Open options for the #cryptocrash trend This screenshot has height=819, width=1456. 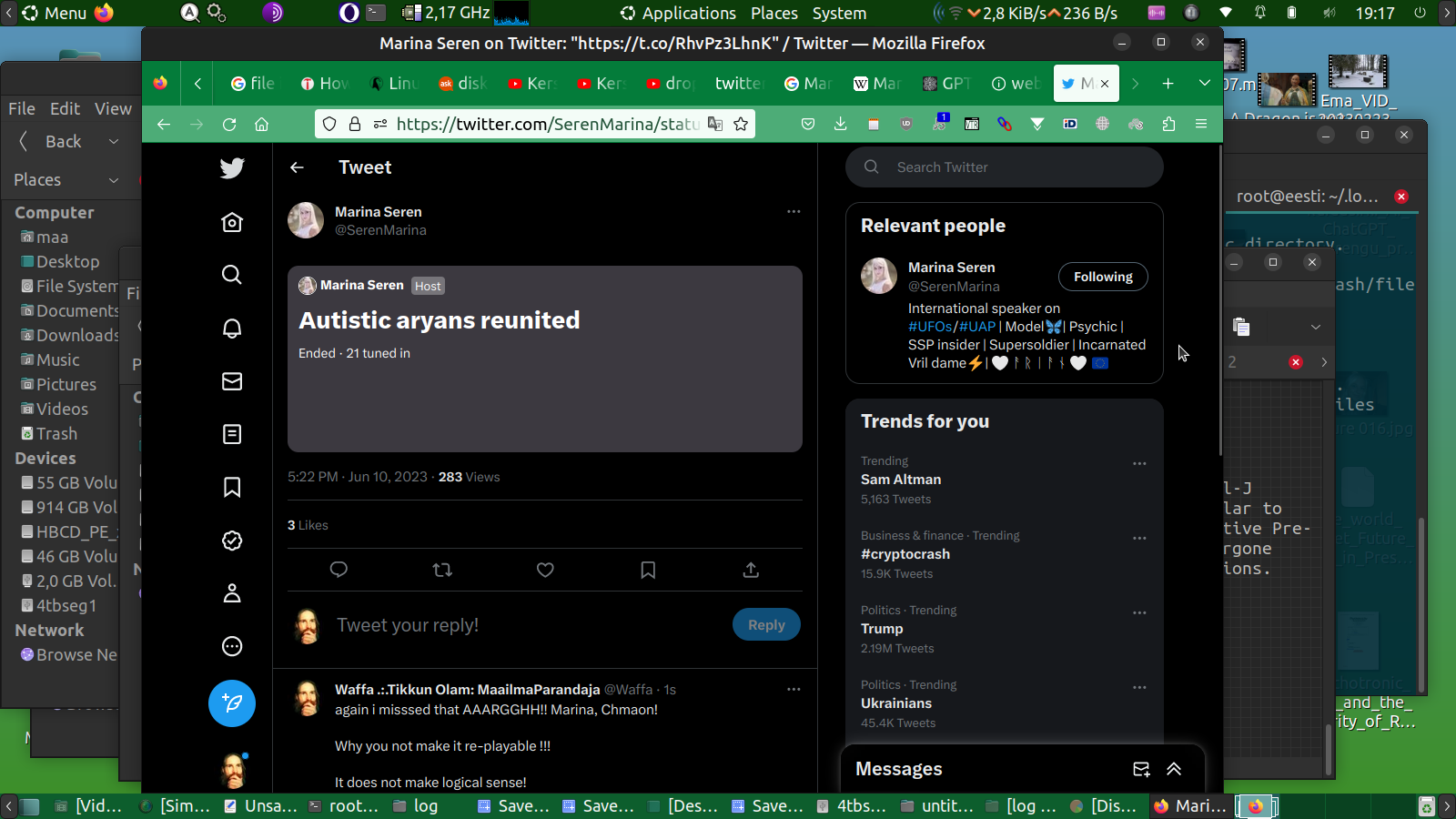coord(1139,538)
